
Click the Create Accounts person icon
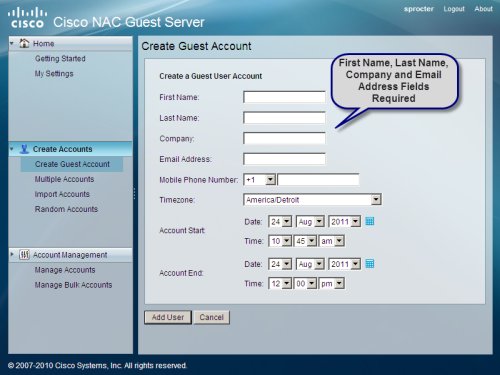[x=24, y=149]
